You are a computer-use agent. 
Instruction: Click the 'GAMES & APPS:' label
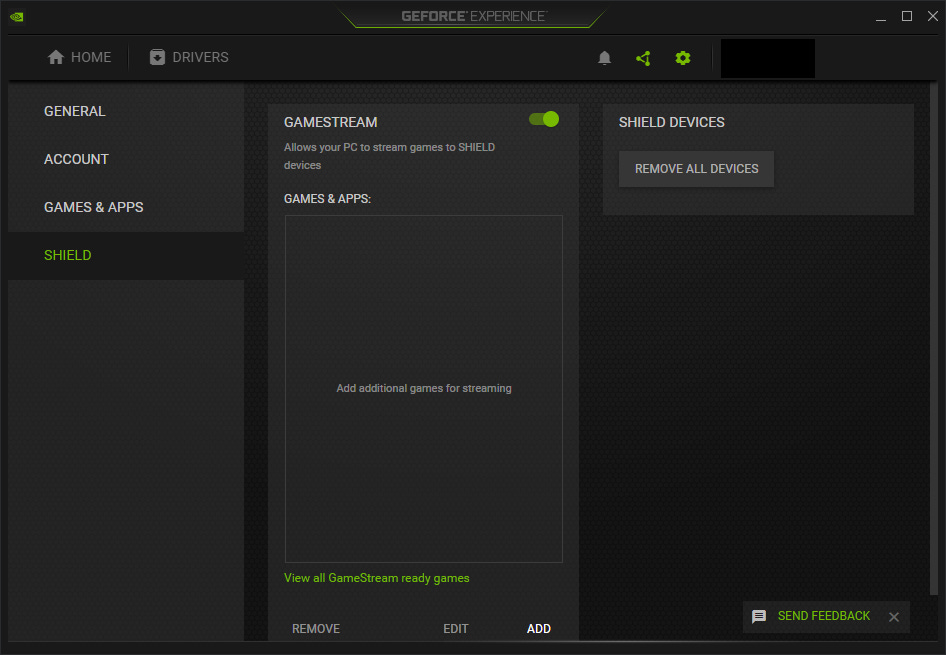(327, 199)
